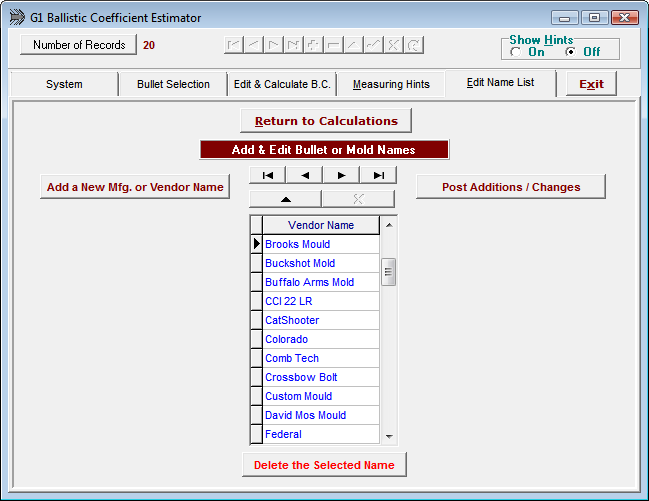The width and height of the screenshot is (649, 501).
Task: Click the arrow application icon in title bar
Action: pyautogui.click(x=17, y=17)
